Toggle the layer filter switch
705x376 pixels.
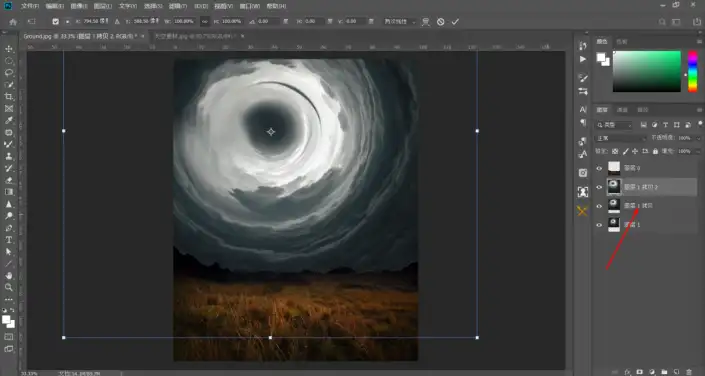pyautogui.click(x=700, y=124)
